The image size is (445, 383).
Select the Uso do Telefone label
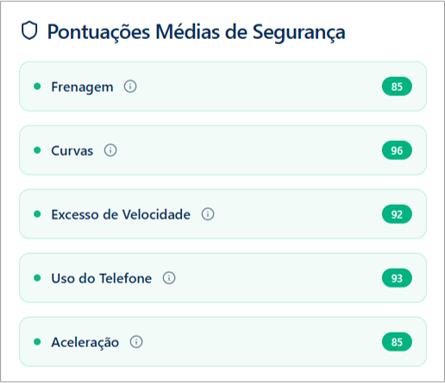[x=101, y=278]
